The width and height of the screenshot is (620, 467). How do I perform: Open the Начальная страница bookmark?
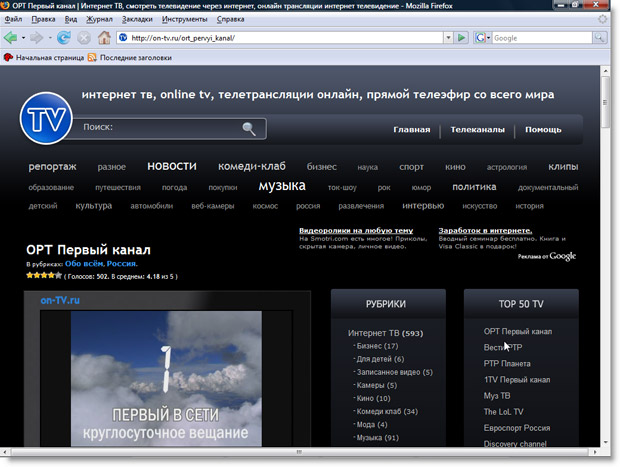[x=44, y=58]
